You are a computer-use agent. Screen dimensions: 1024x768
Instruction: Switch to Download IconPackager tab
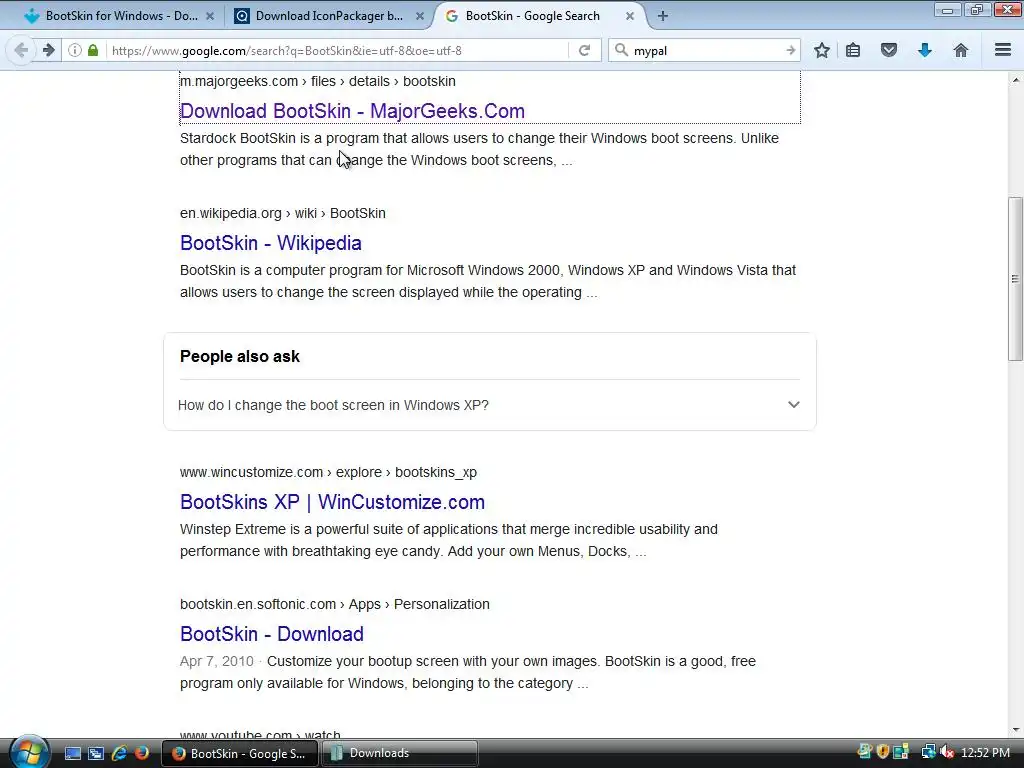pyautogui.click(x=328, y=16)
